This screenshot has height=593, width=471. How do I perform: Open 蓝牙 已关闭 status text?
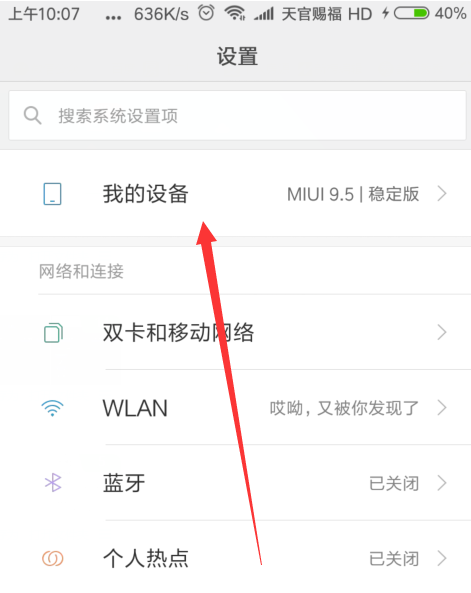point(394,483)
